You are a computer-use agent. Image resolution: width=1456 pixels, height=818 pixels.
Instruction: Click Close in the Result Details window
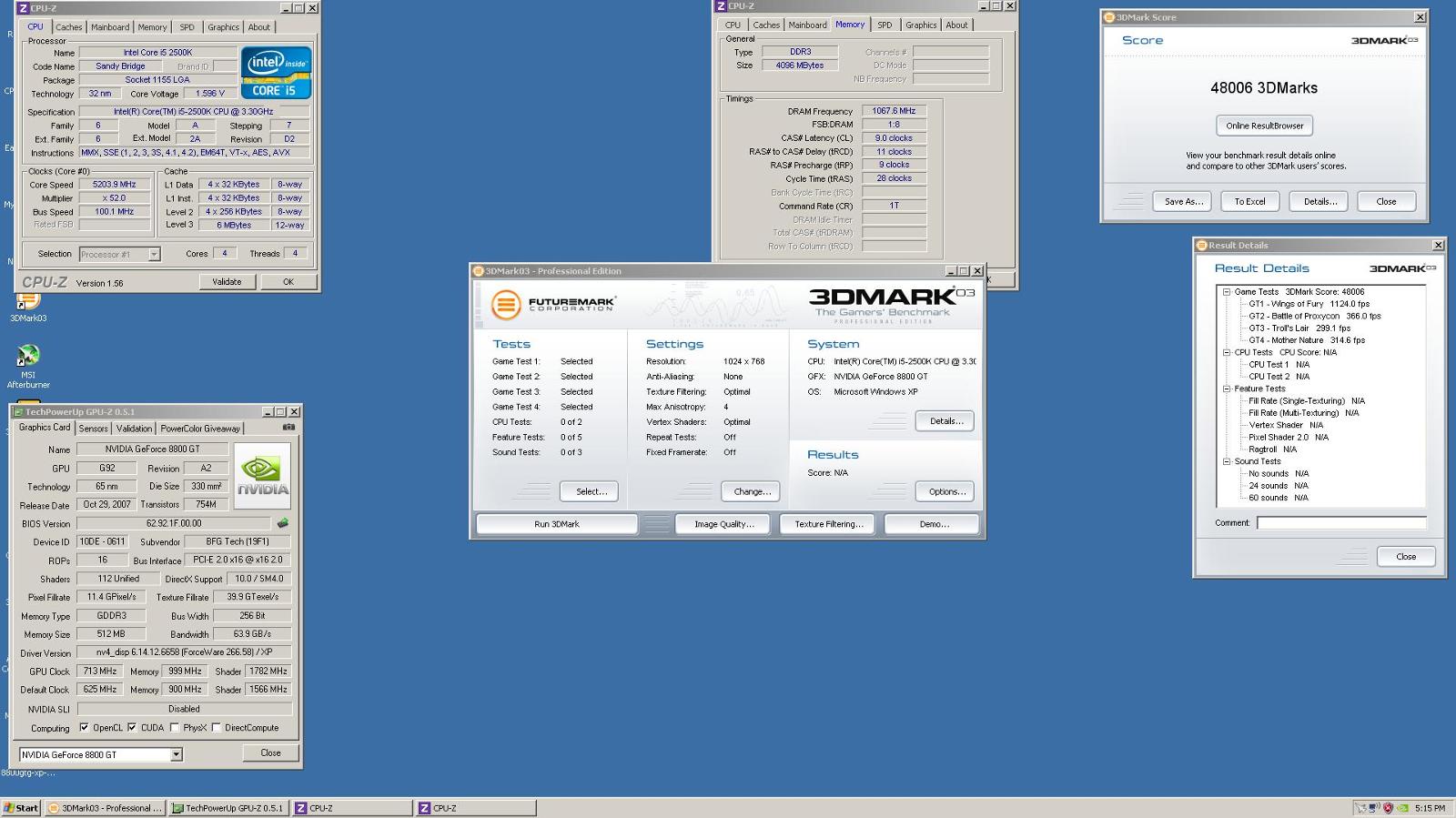[1406, 557]
